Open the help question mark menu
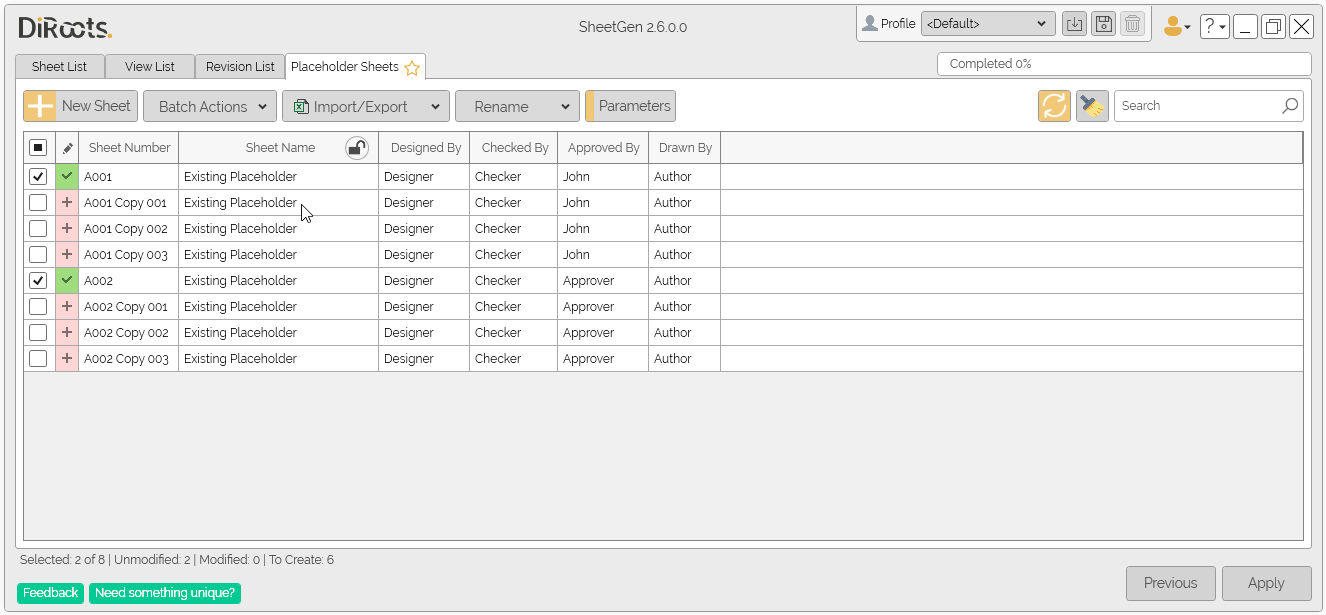Image resolution: width=1326 pixels, height=615 pixels. point(1214,25)
